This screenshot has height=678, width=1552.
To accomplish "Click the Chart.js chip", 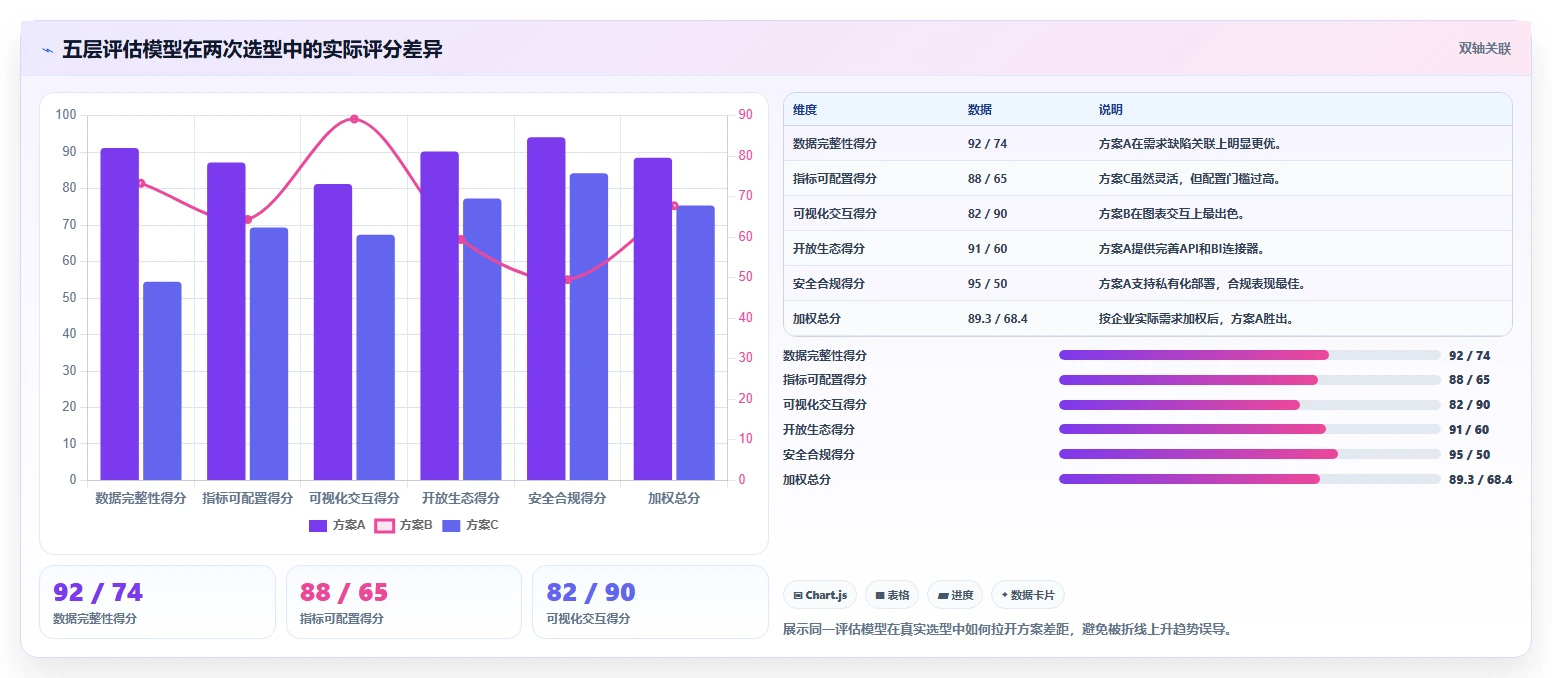I will point(820,595).
